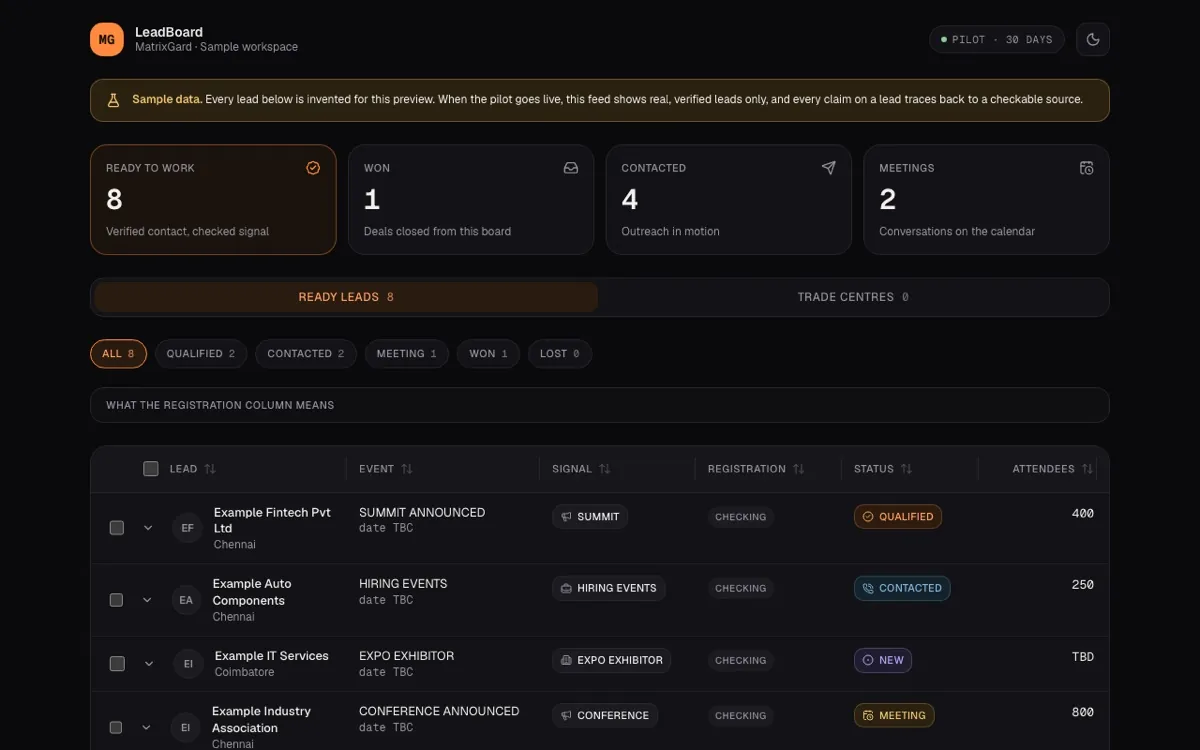Click the QUALIFIED status badge

898,517
